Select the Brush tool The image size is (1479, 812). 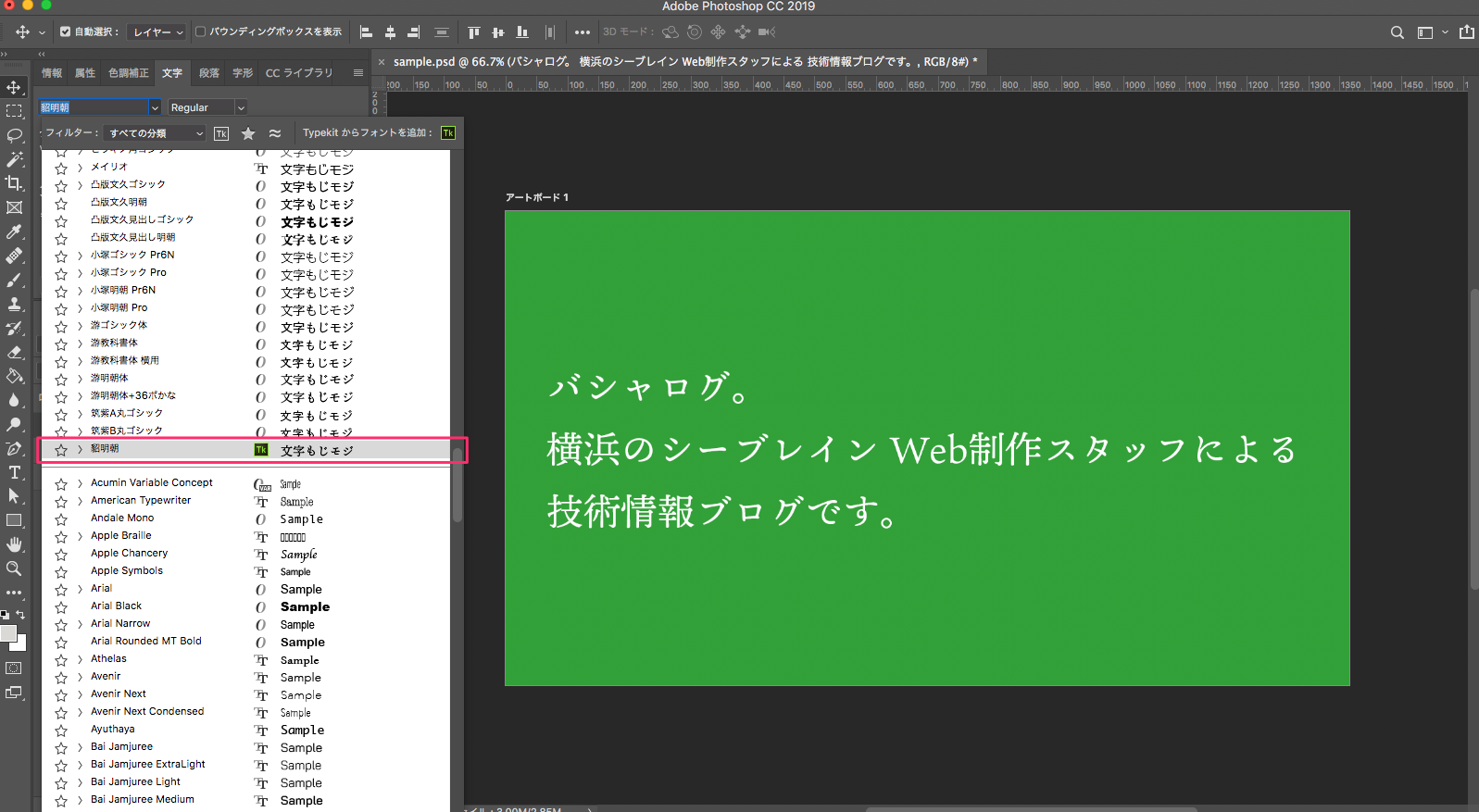pyautogui.click(x=14, y=280)
